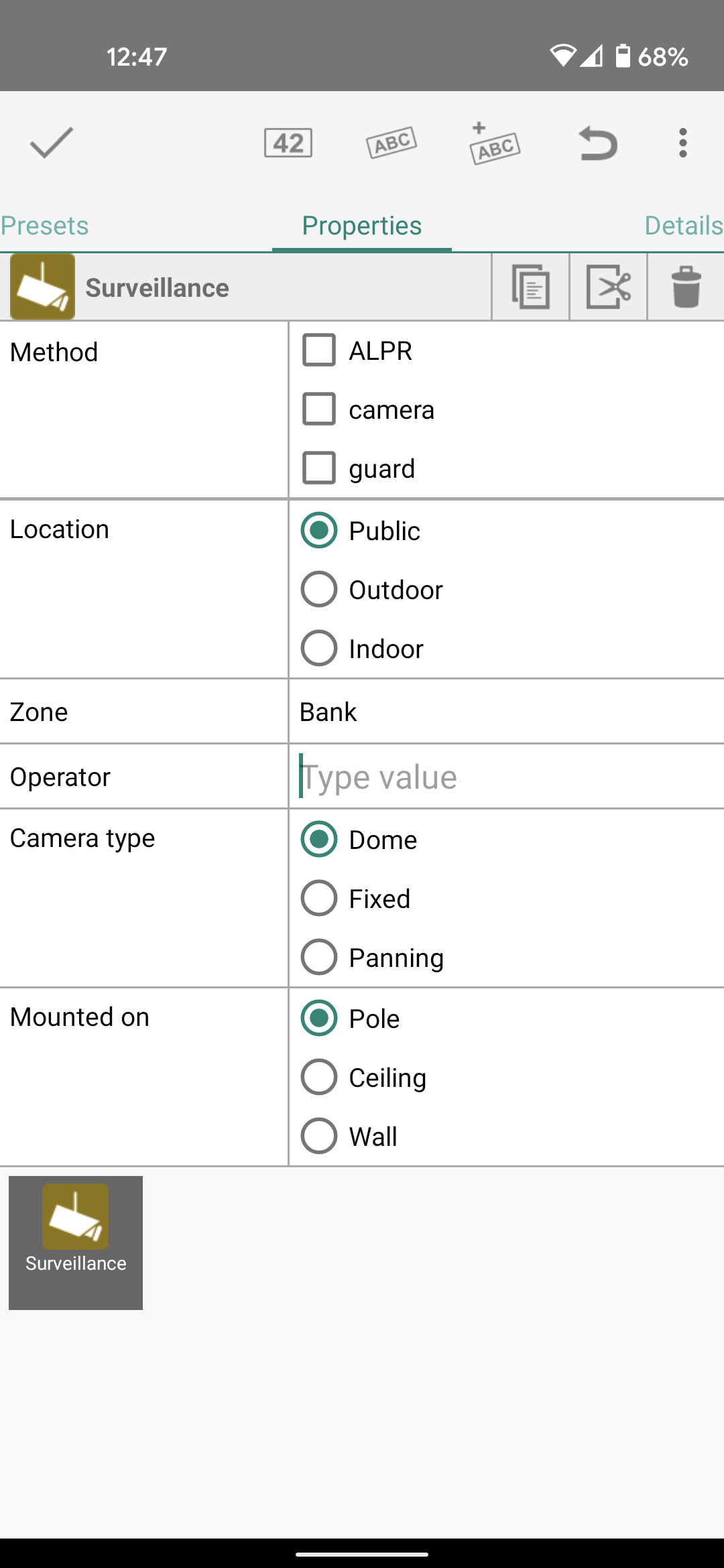Screen dimensions: 724x1568
Task: Copy the Surveillance preset tags
Action: [531, 287]
